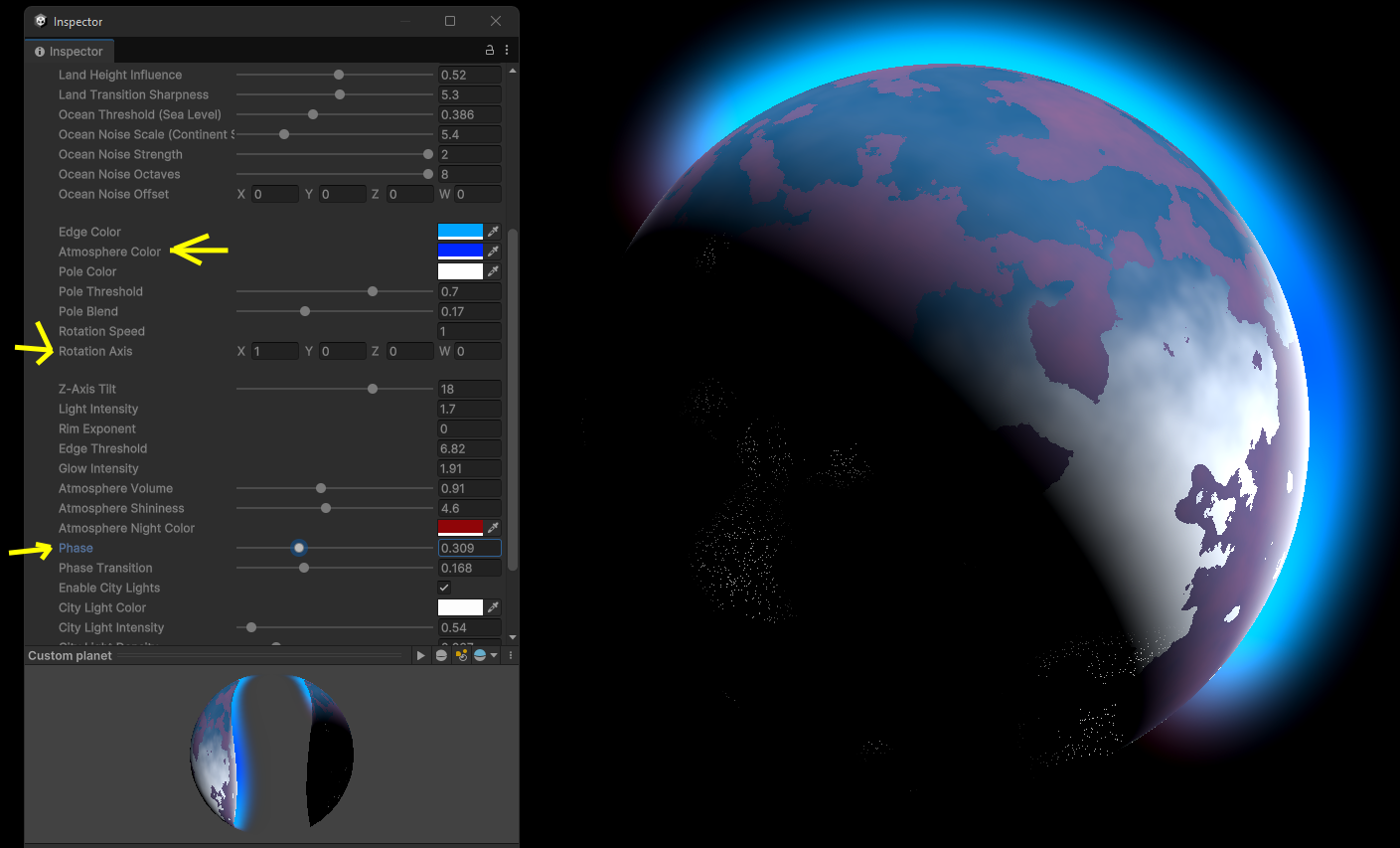The image size is (1400, 848).
Task: Change the preview mesh shape
Action: pos(441,655)
